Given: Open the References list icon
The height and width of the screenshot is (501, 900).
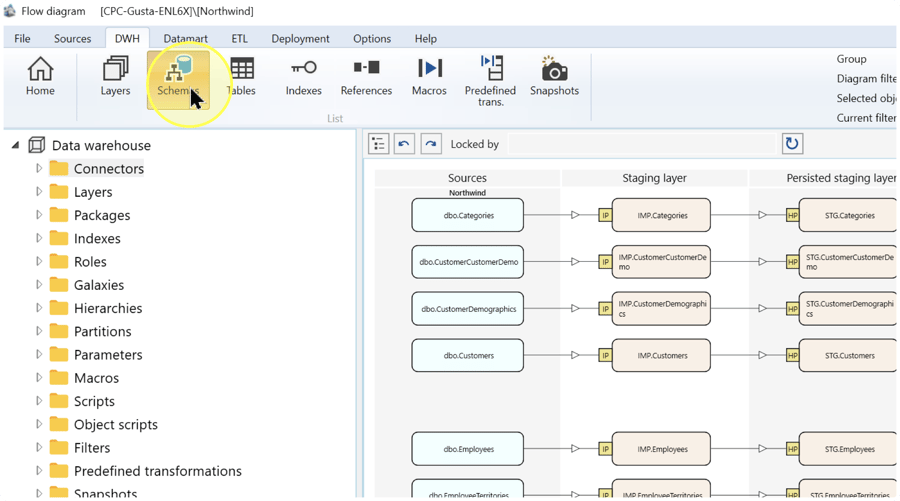Looking at the screenshot, I should pyautogui.click(x=366, y=76).
